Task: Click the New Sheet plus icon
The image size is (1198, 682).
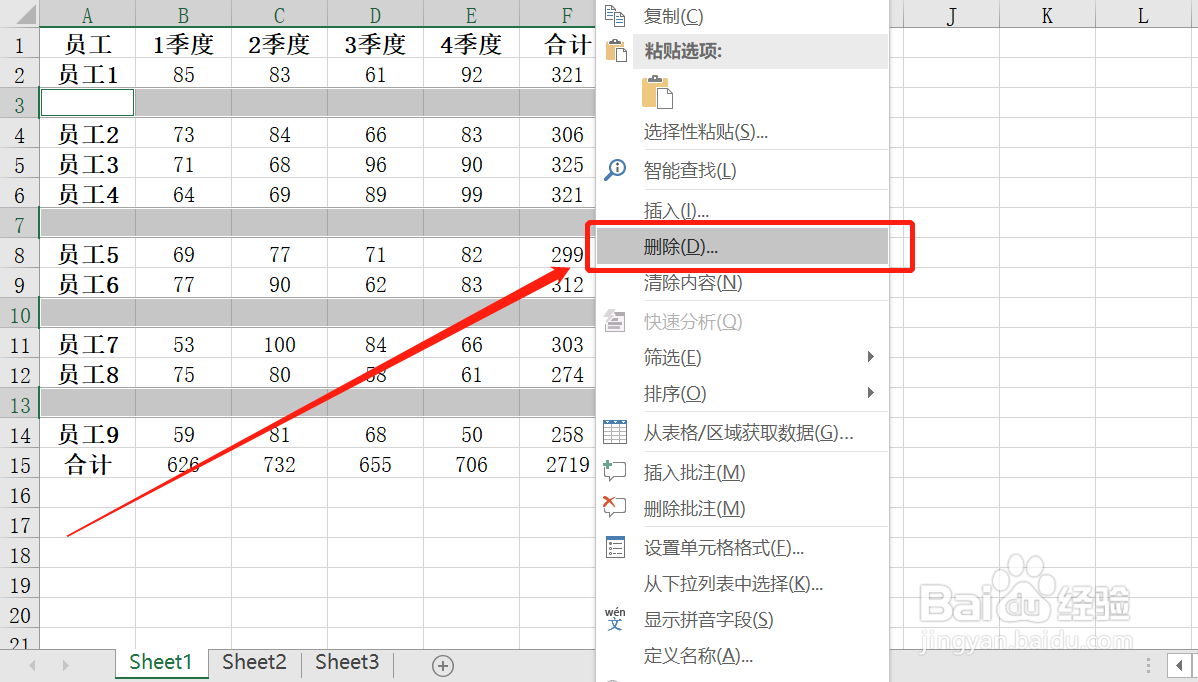Action: (x=442, y=665)
